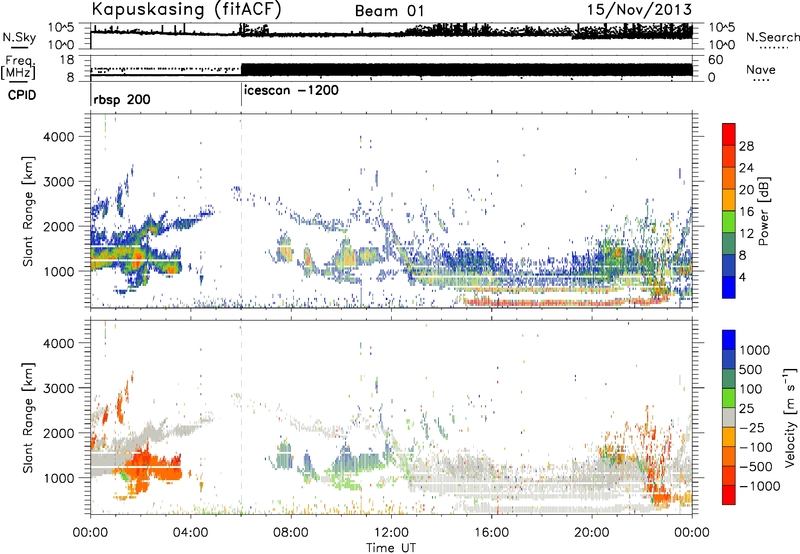Screen dimensions: 800x554
Task: Click the dotted line sample under 'Nave'
Action: [x=761, y=80]
